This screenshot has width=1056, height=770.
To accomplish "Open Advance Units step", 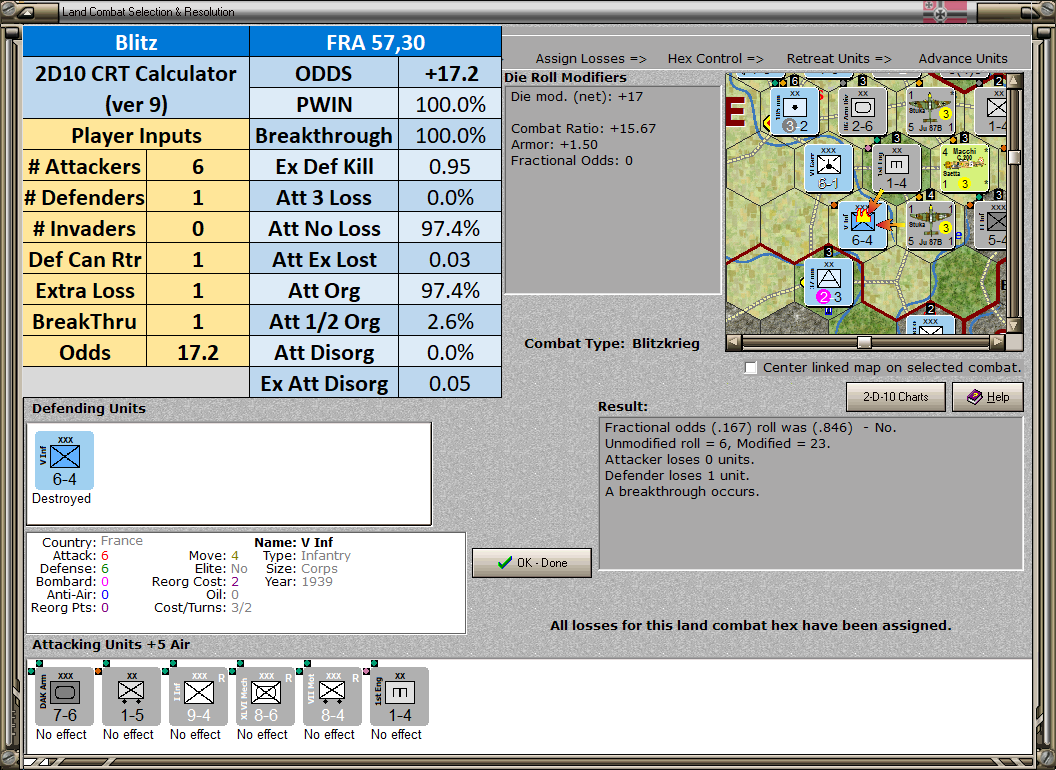I will point(963,59).
